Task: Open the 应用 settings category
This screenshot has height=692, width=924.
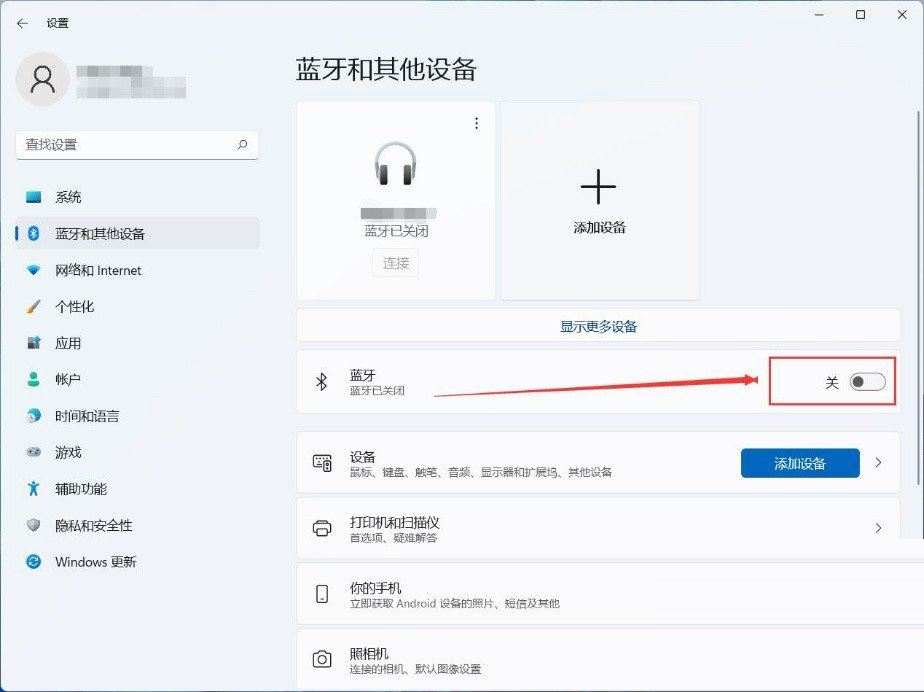Action: point(137,343)
